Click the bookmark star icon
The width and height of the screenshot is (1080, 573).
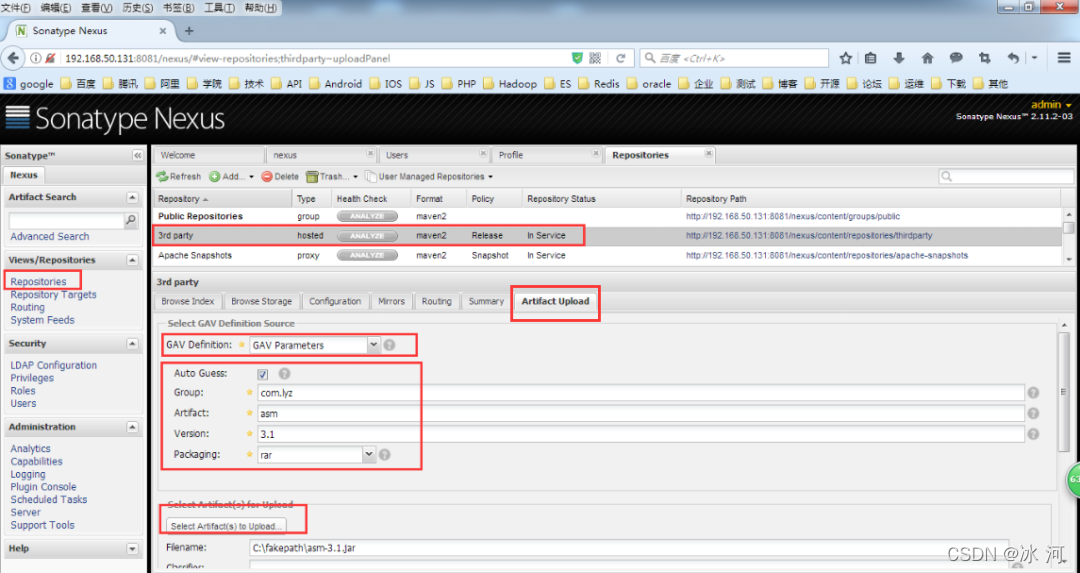point(846,59)
